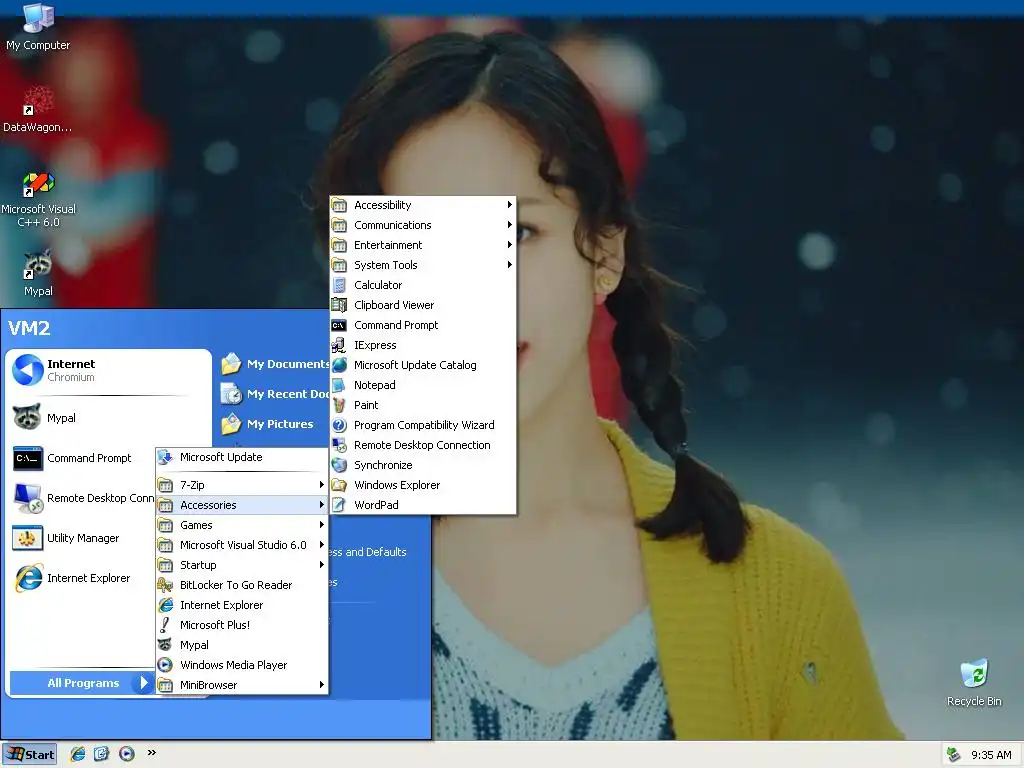Launch Utility Manager from Start menu
The width and height of the screenshot is (1024, 768).
[x=82, y=538]
